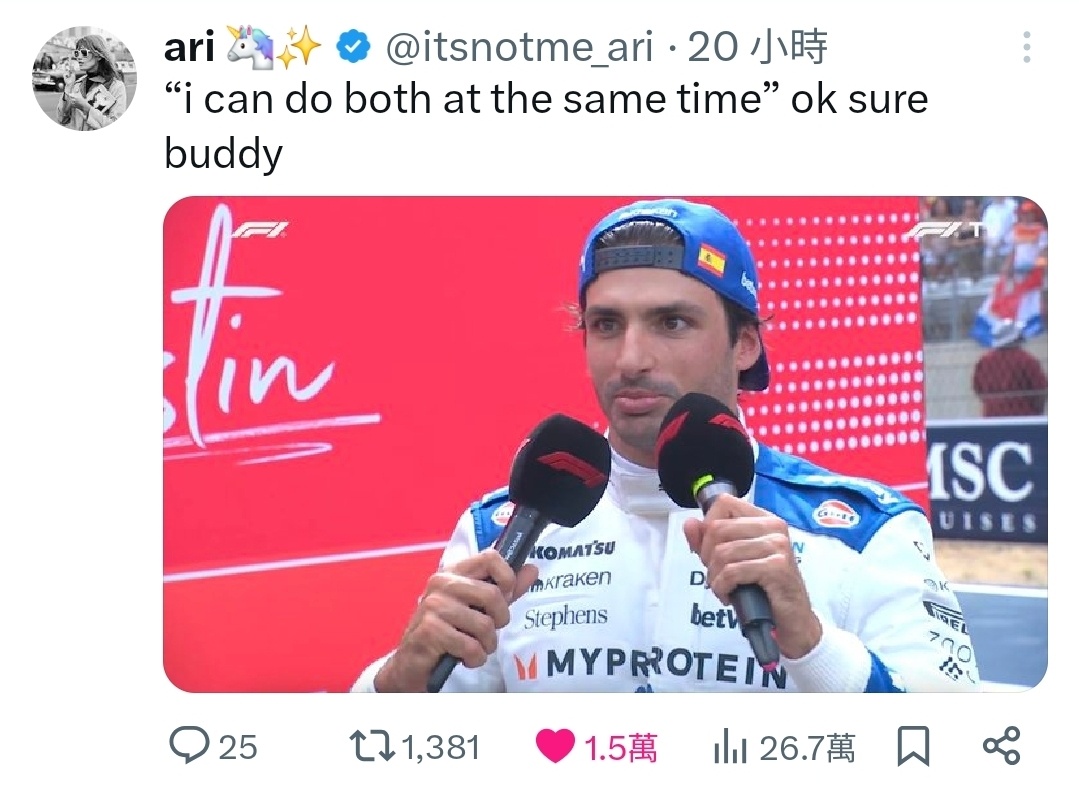Screen dimensions: 1079x795
Task: Click the display name ari
Action: 189,47
